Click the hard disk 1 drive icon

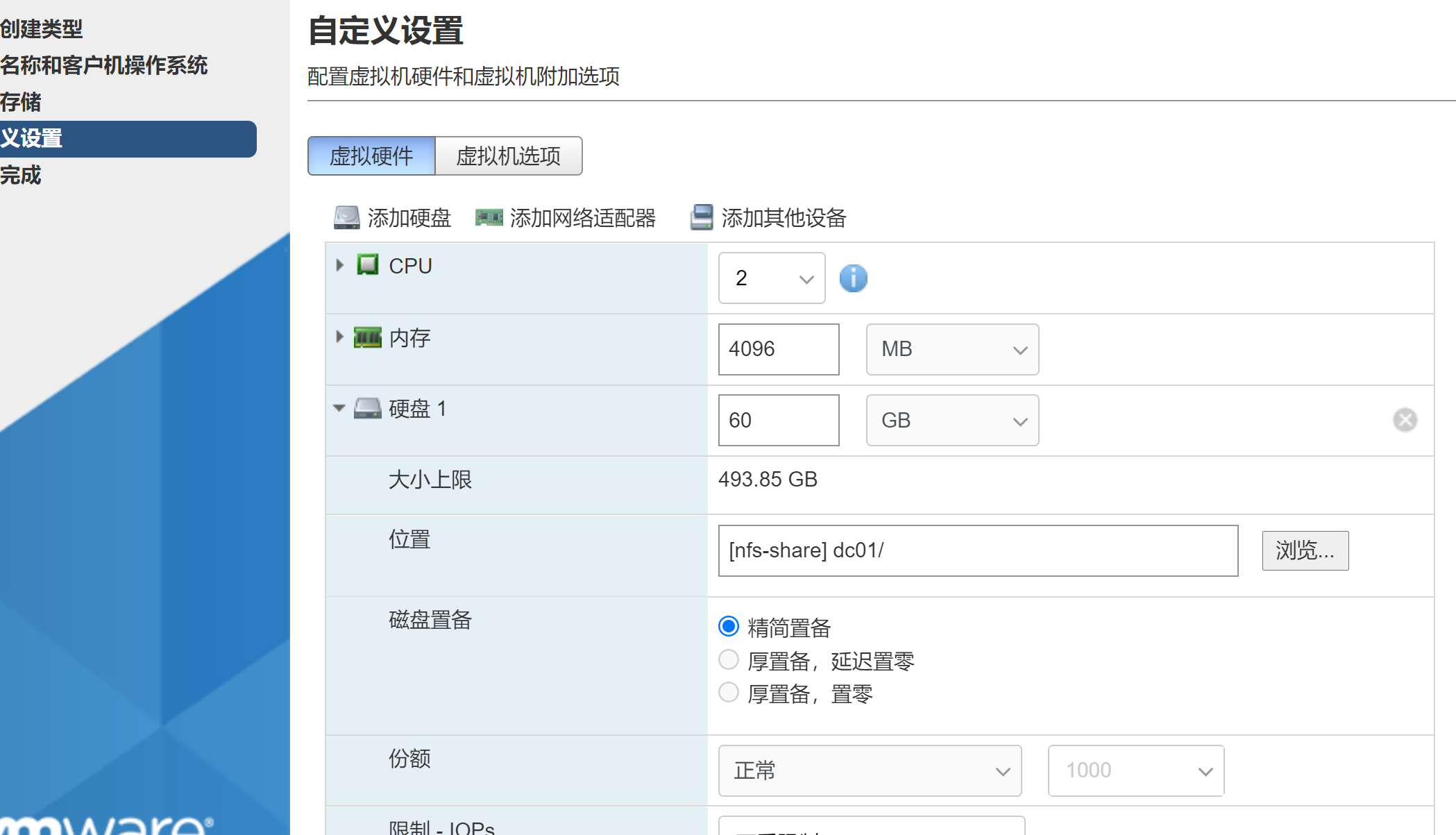(368, 408)
